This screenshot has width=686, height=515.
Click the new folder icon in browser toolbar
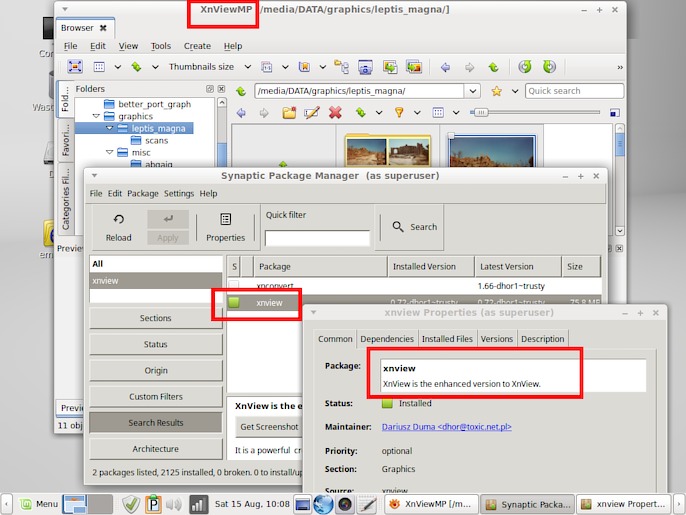coord(289,113)
